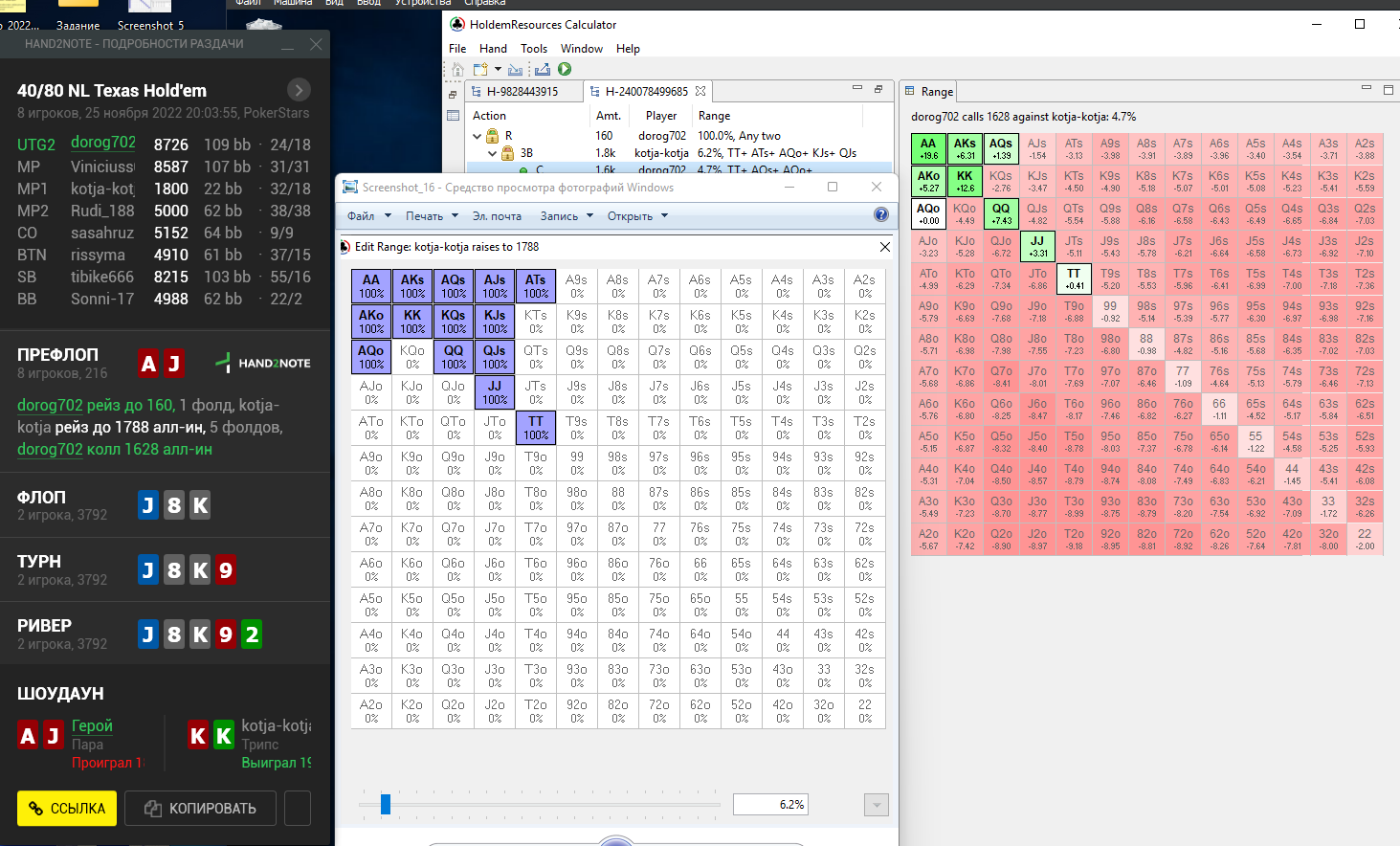This screenshot has height=846, width=1400.
Task: Open the Запись dropdown in photo viewer
Action: click(x=567, y=216)
